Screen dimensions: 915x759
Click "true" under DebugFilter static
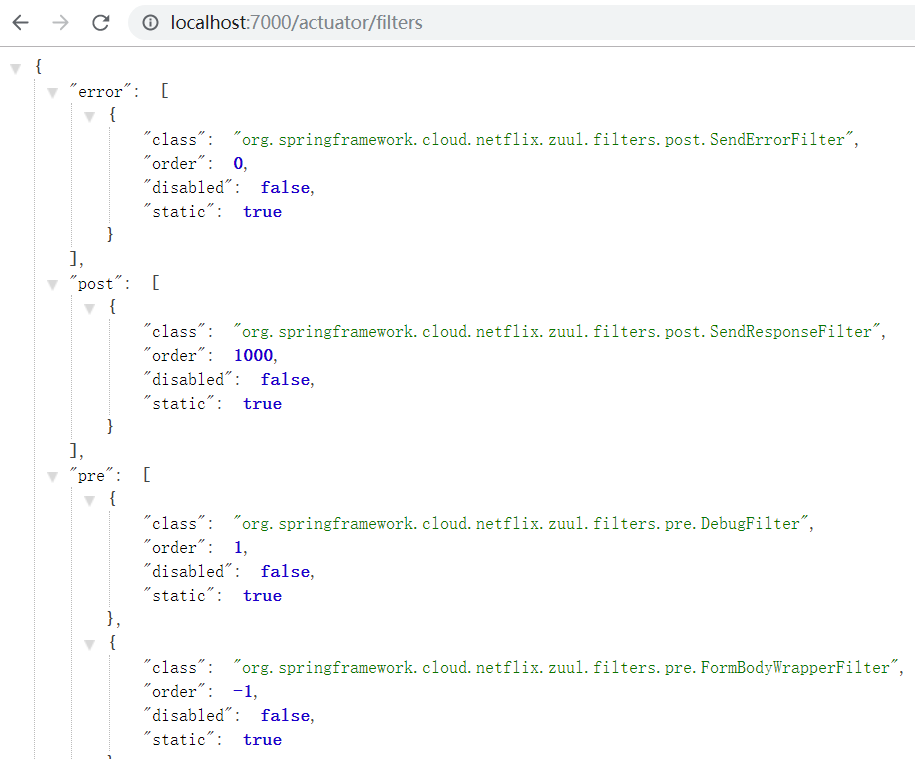click(263, 596)
